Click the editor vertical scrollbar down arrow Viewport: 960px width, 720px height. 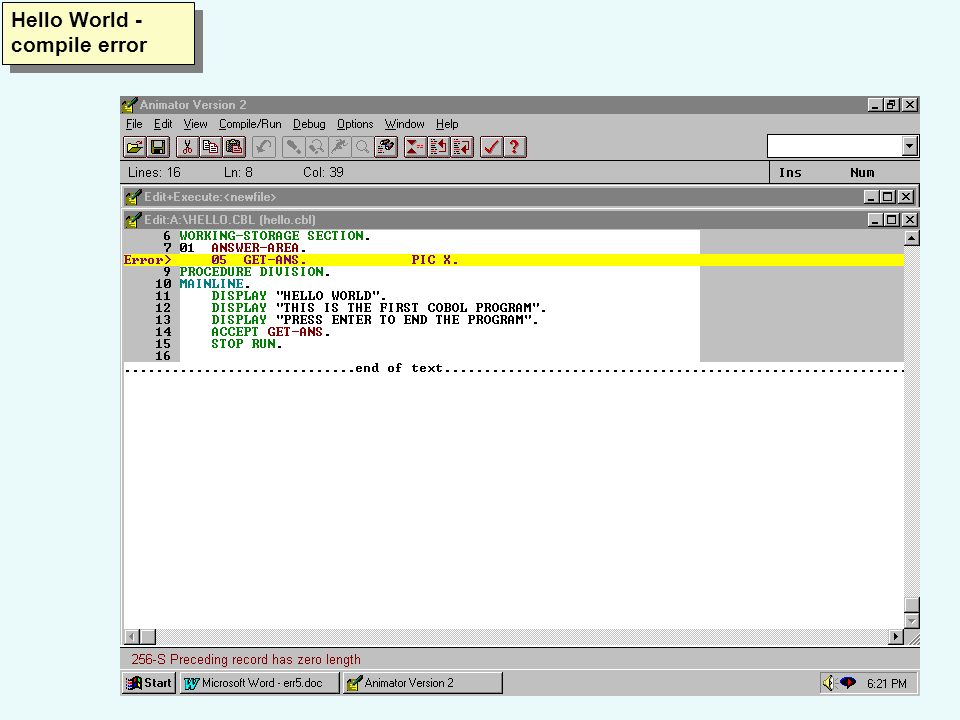coord(912,621)
